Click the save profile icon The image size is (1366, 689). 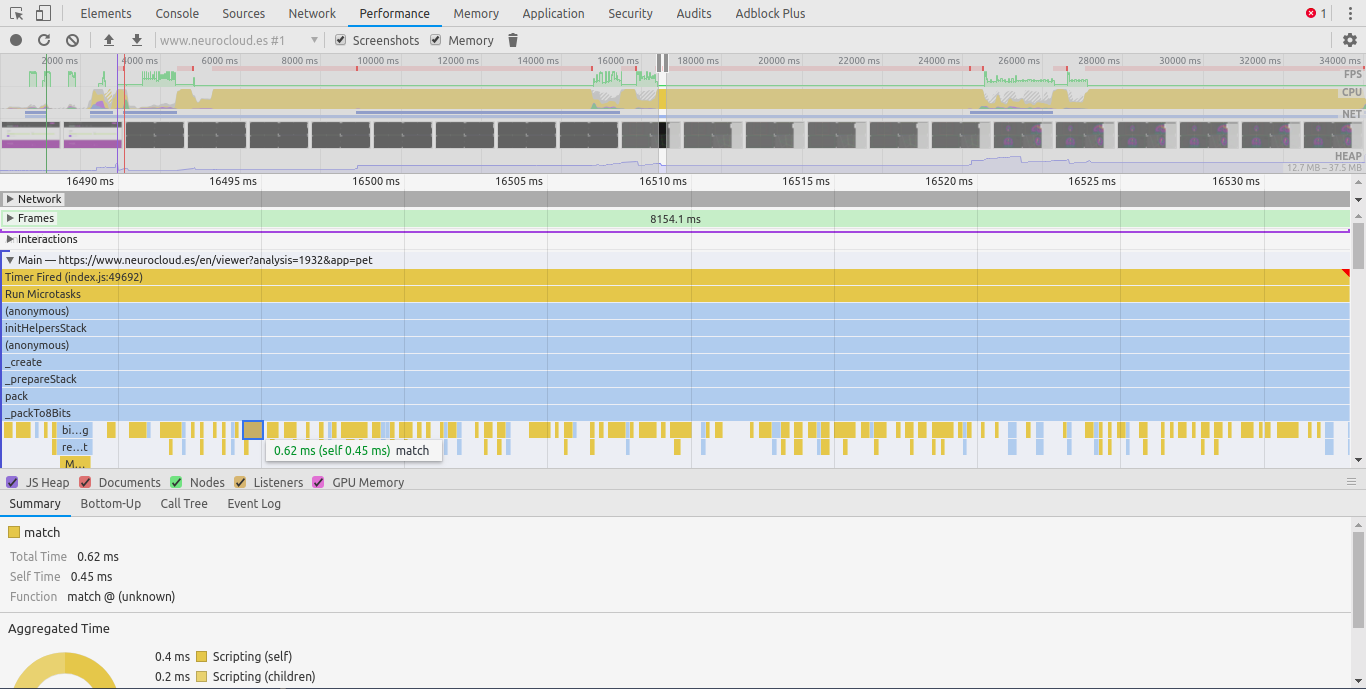click(x=135, y=40)
